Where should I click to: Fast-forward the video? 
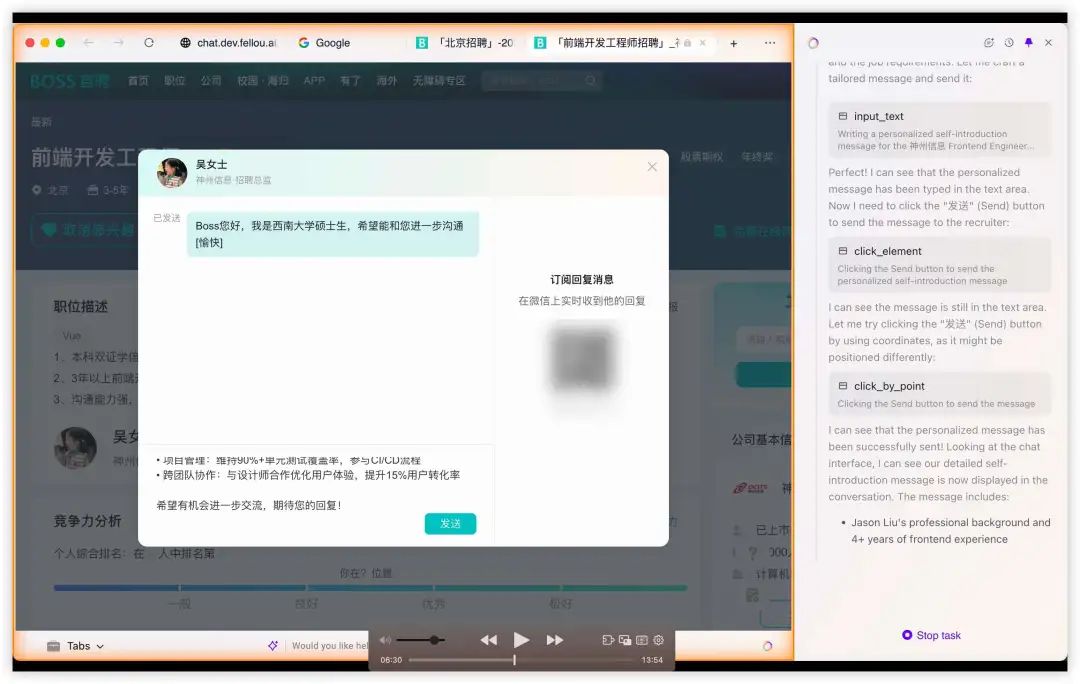(556, 640)
